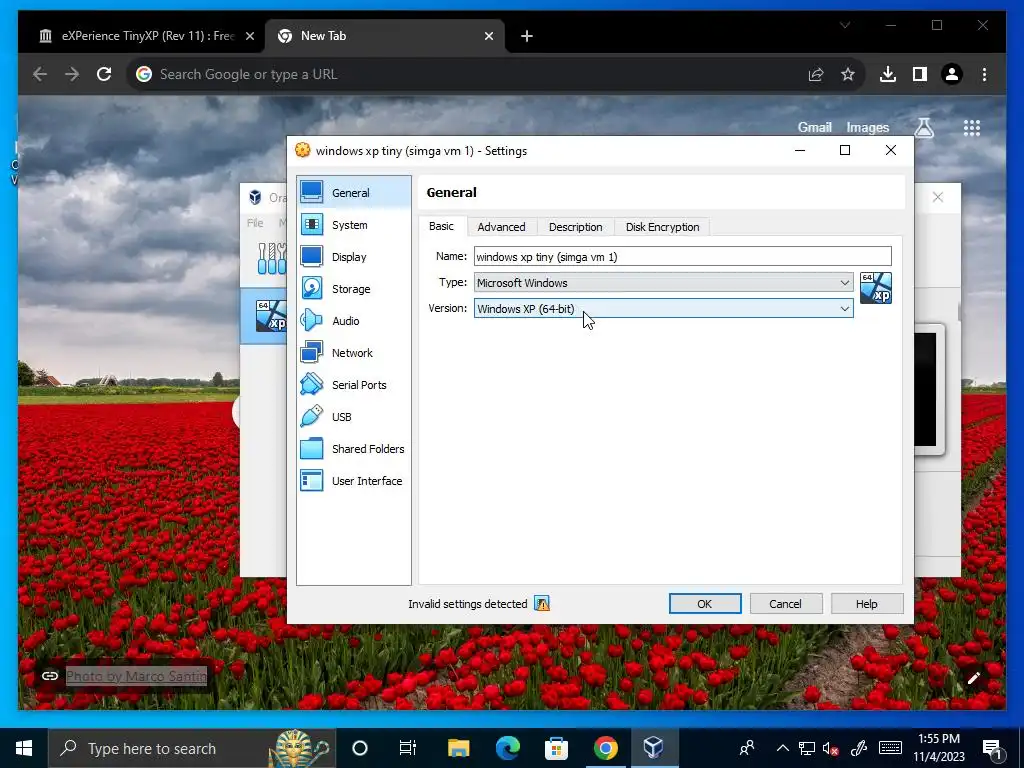
Task: Click the Chrome downloads icon
Action: [x=888, y=74]
